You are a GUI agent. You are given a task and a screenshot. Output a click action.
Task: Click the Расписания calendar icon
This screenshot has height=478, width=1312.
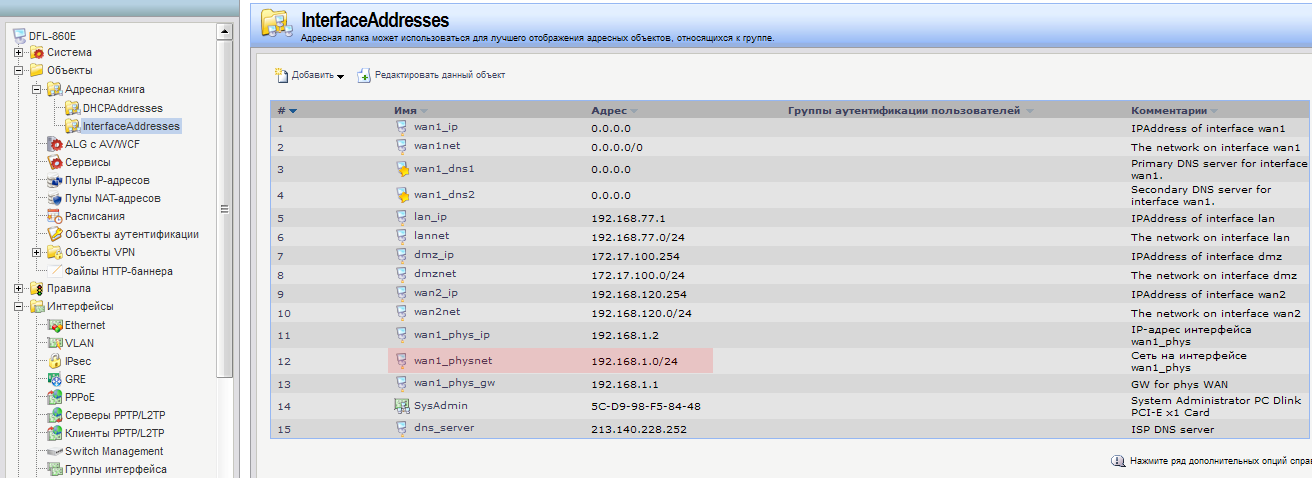55,216
